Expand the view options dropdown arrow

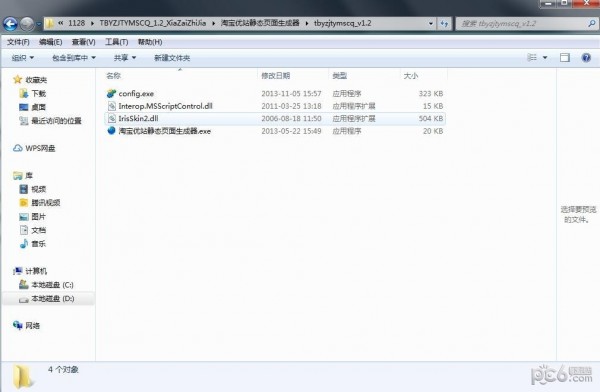pyautogui.click(x=545, y=58)
